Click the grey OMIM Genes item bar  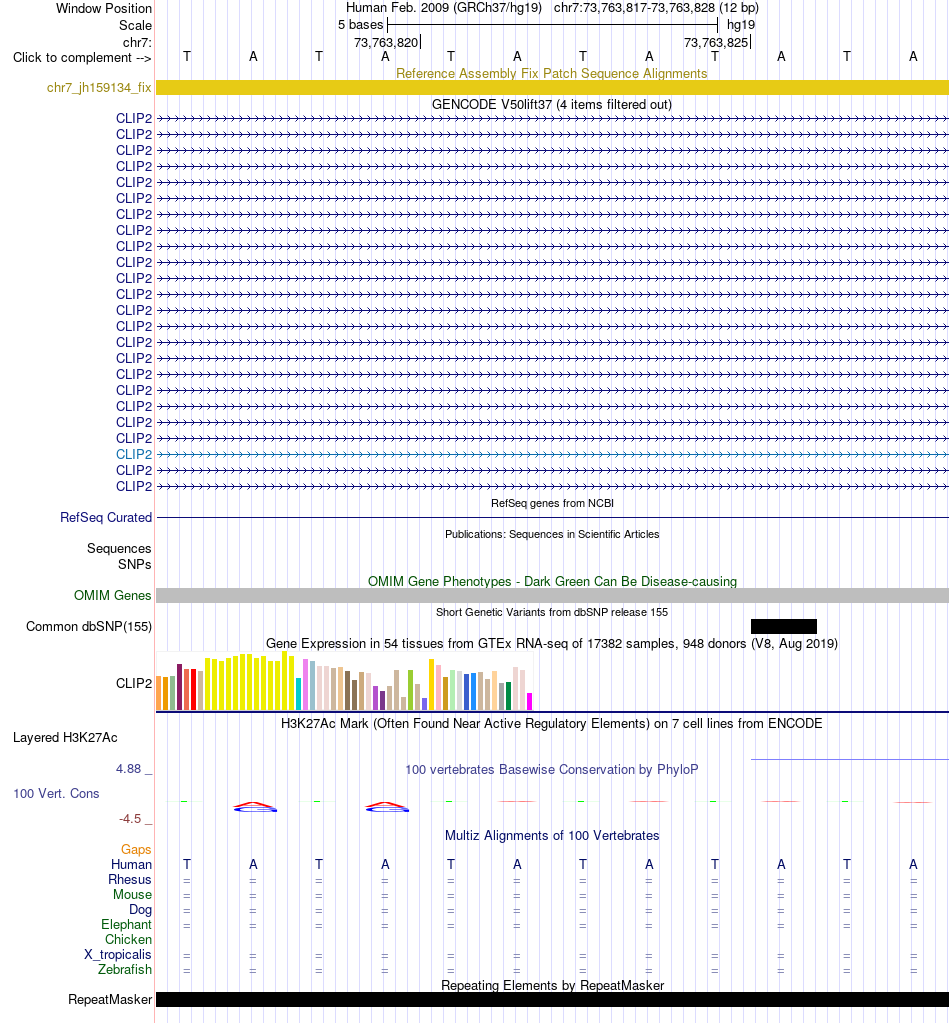pos(552,595)
